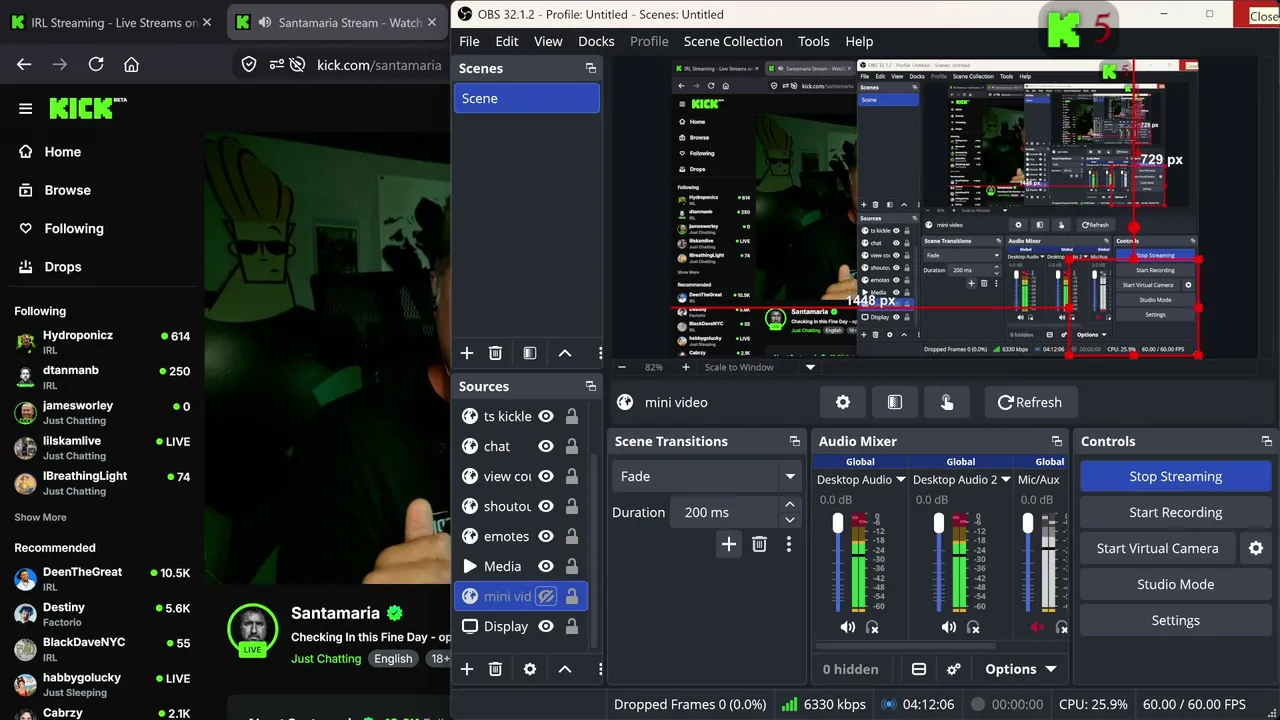1280x720 pixels.
Task: Pop out the Scenes dock
Action: coord(591,68)
